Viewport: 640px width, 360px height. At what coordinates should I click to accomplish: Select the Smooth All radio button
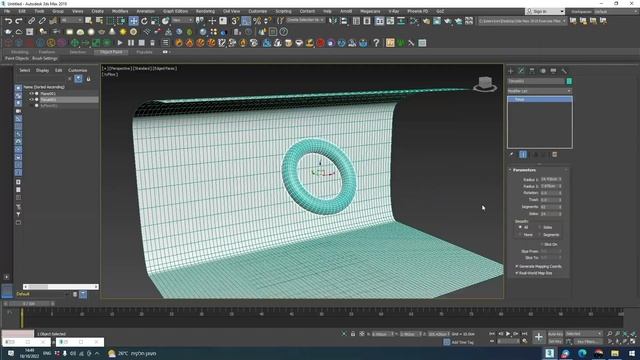coord(520,227)
